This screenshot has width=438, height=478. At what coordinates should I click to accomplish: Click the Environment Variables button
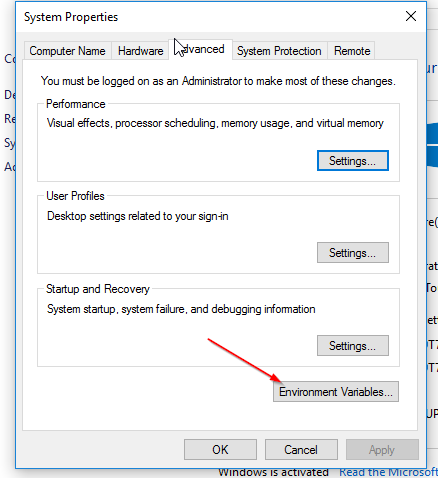336,392
